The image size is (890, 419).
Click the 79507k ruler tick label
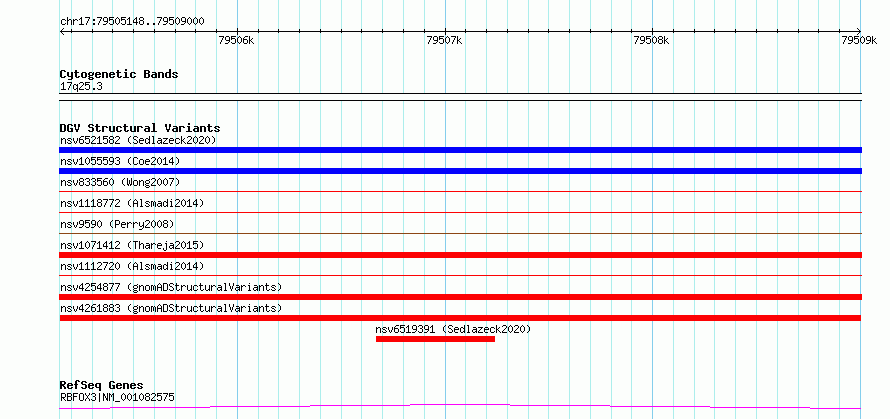click(x=444, y=40)
